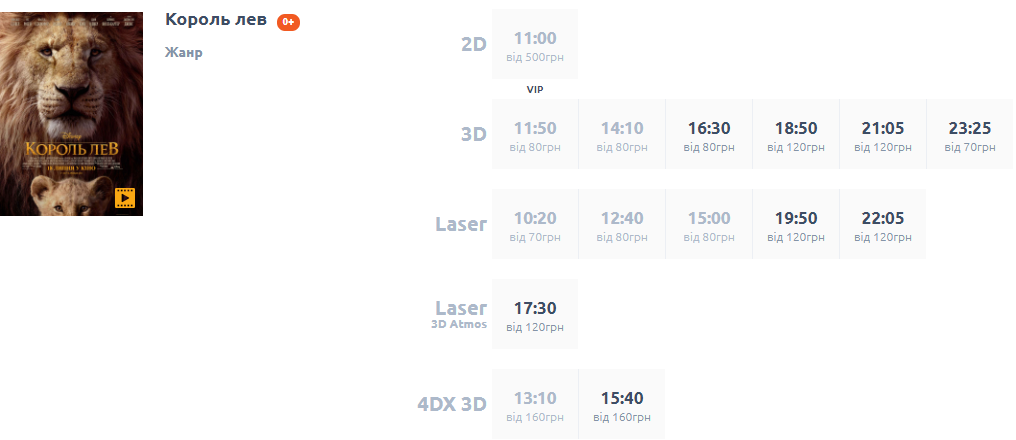The image size is (1016, 440).
Task: Choose Laser 3D Atmos 17:30 showtime
Action: coord(535,315)
